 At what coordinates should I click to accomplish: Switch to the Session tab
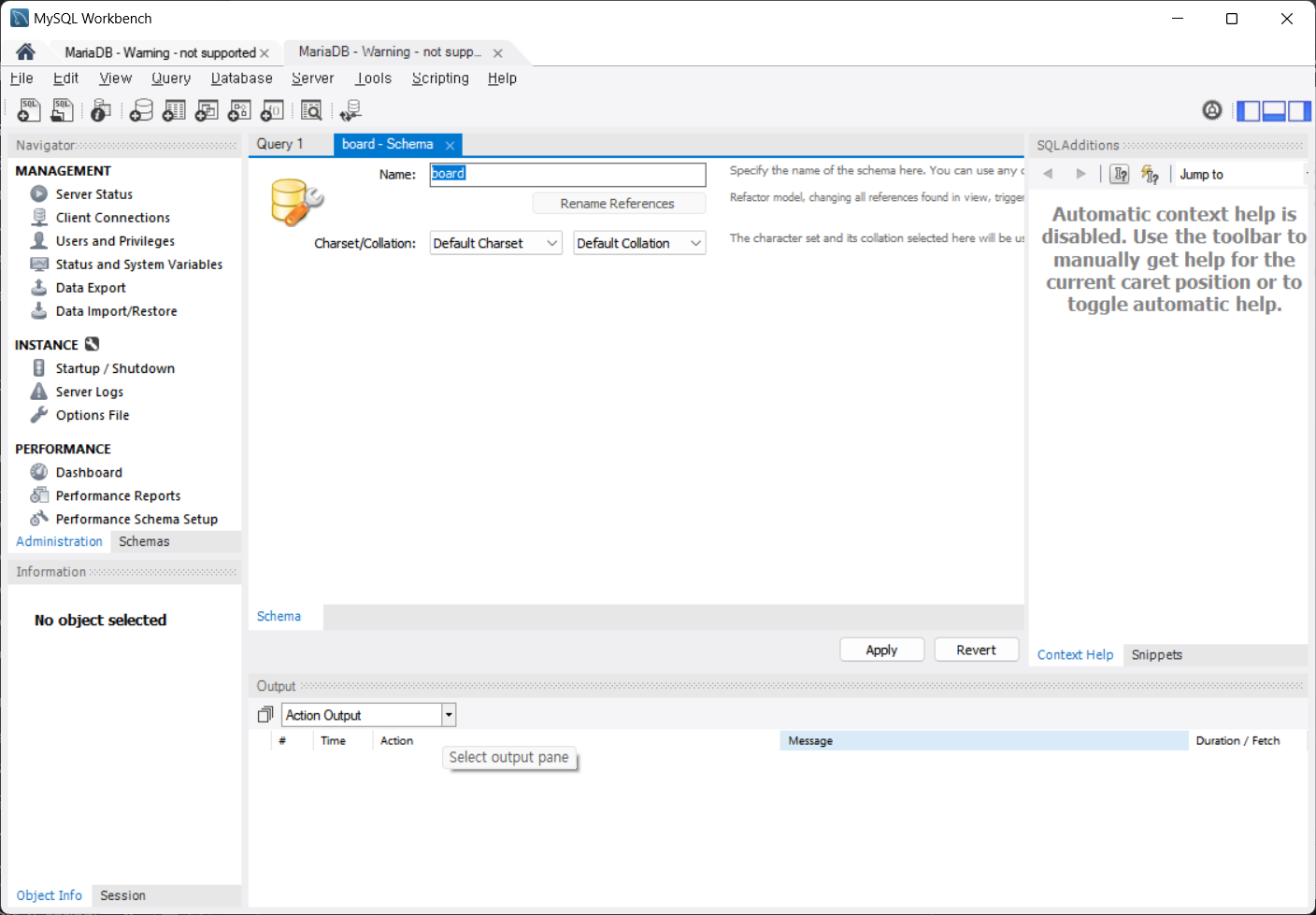point(122,895)
